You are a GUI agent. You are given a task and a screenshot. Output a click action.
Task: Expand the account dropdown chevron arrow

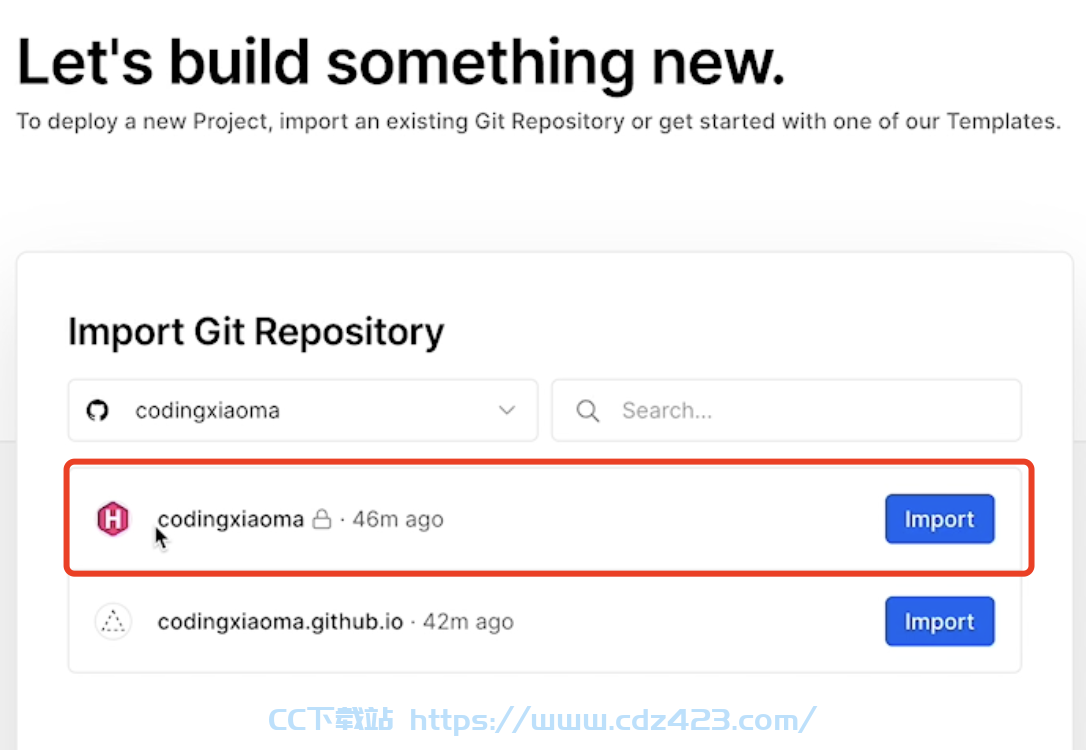click(507, 410)
